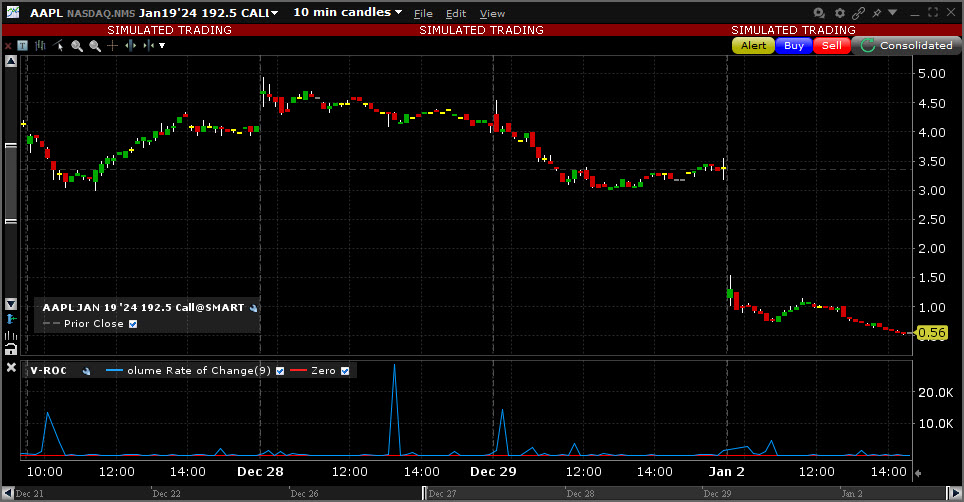Click the second magnifier zoom icon
This screenshot has width=964, height=502.
point(95,45)
